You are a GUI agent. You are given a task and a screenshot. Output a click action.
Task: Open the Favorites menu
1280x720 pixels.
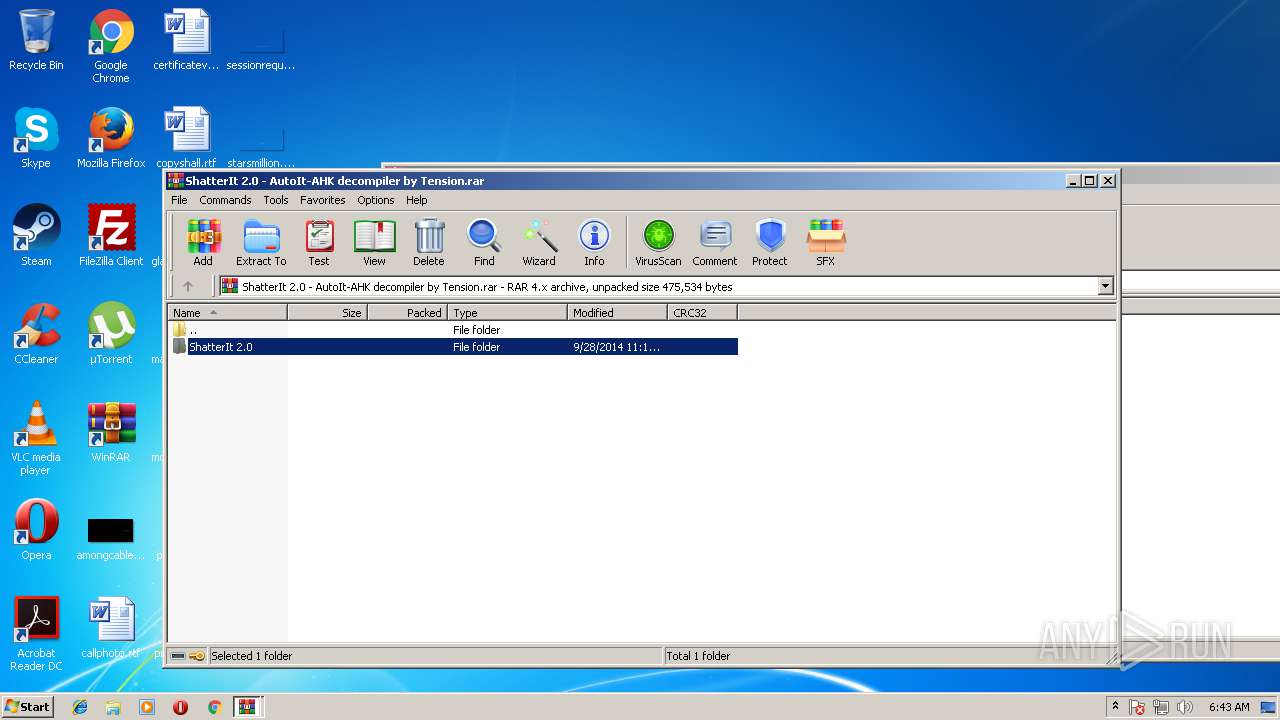(323, 200)
